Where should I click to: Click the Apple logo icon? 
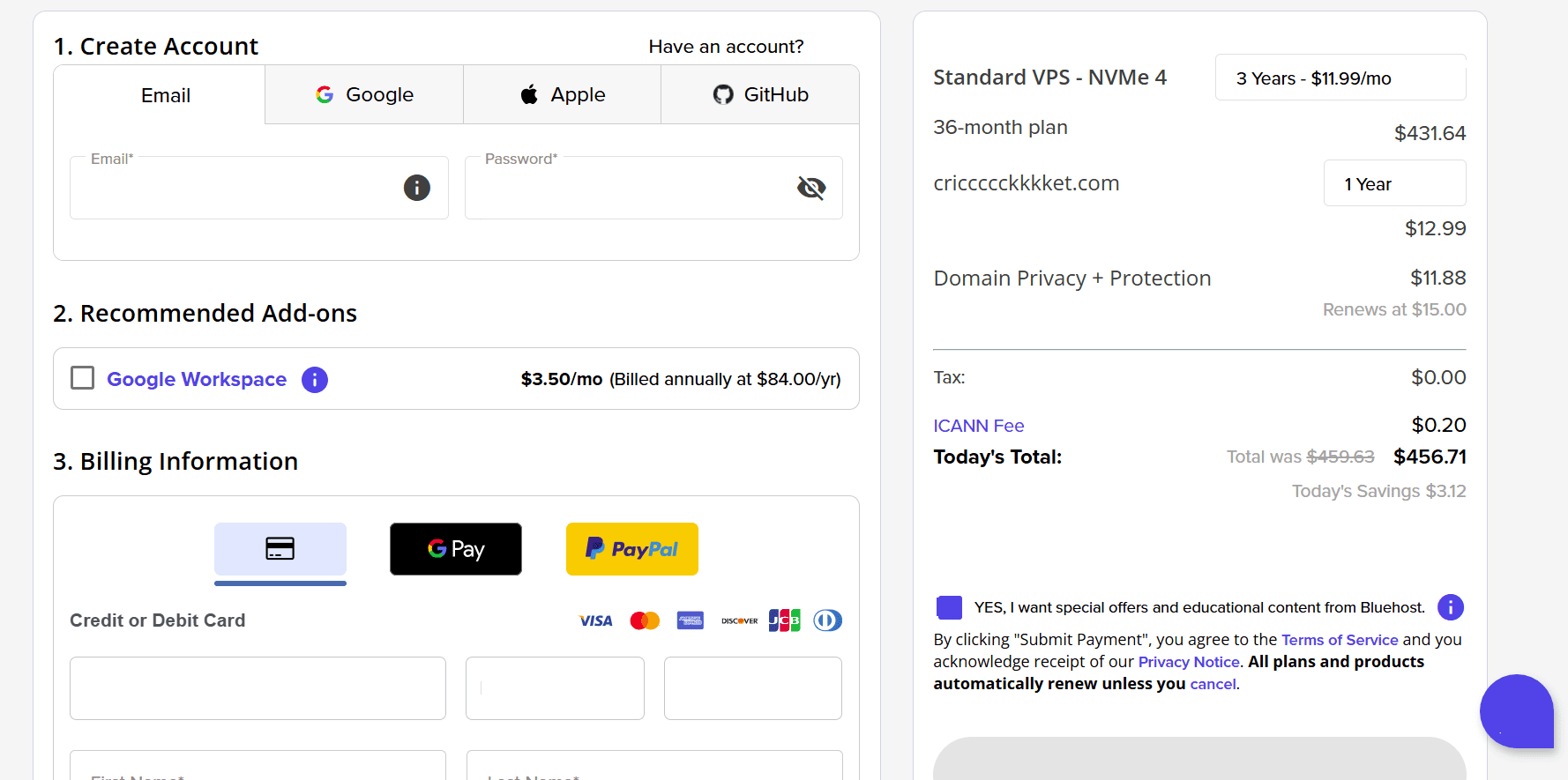pyautogui.click(x=529, y=94)
